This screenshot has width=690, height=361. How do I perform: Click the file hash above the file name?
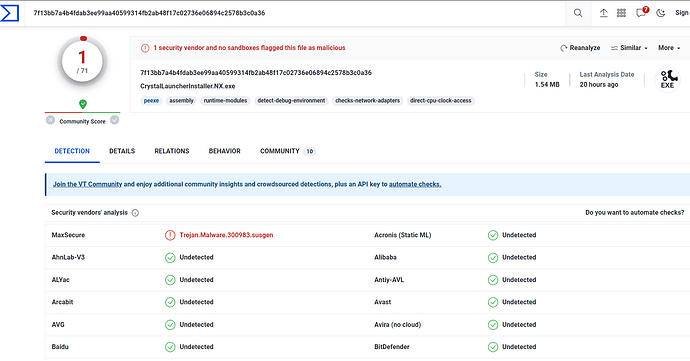pyautogui.click(x=256, y=73)
